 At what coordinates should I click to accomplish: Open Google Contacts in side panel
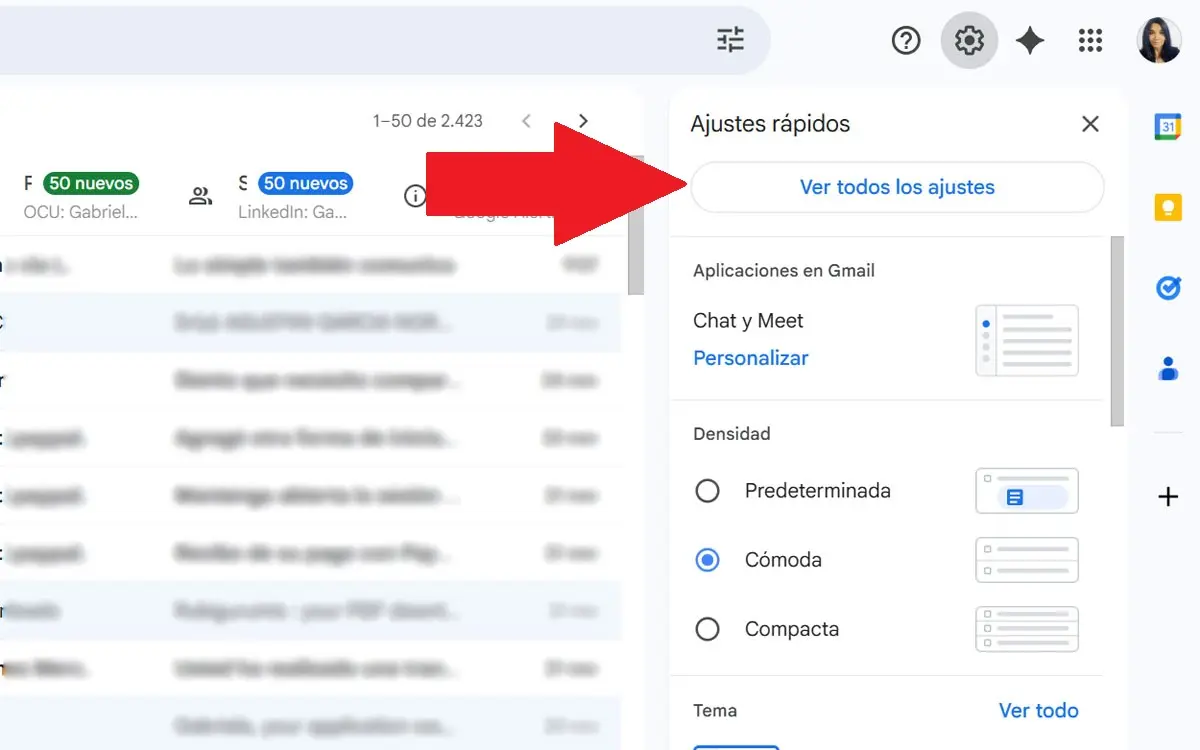[1168, 368]
